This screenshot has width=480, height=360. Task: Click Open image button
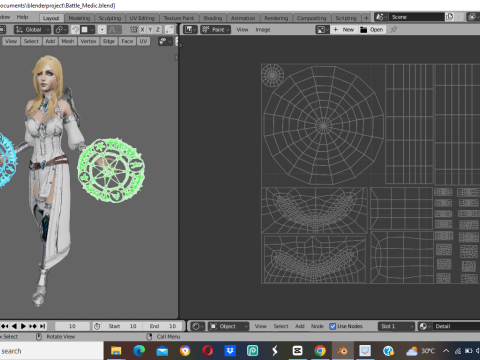click(x=372, y=30)
